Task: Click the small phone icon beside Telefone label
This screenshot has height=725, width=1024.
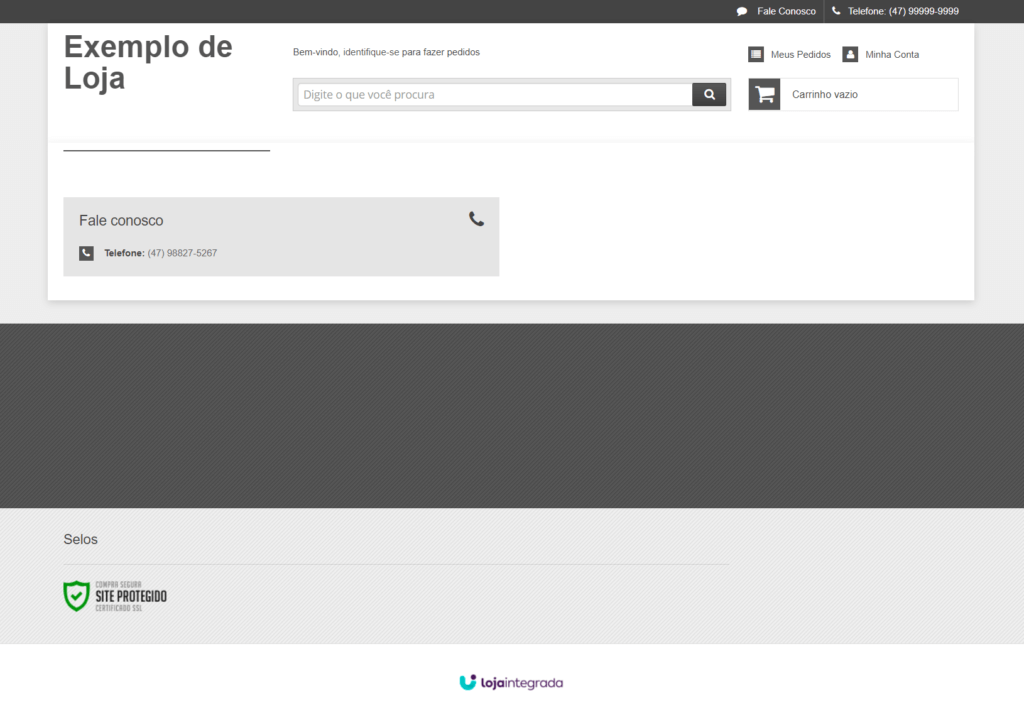Action: tap(87, 254)
